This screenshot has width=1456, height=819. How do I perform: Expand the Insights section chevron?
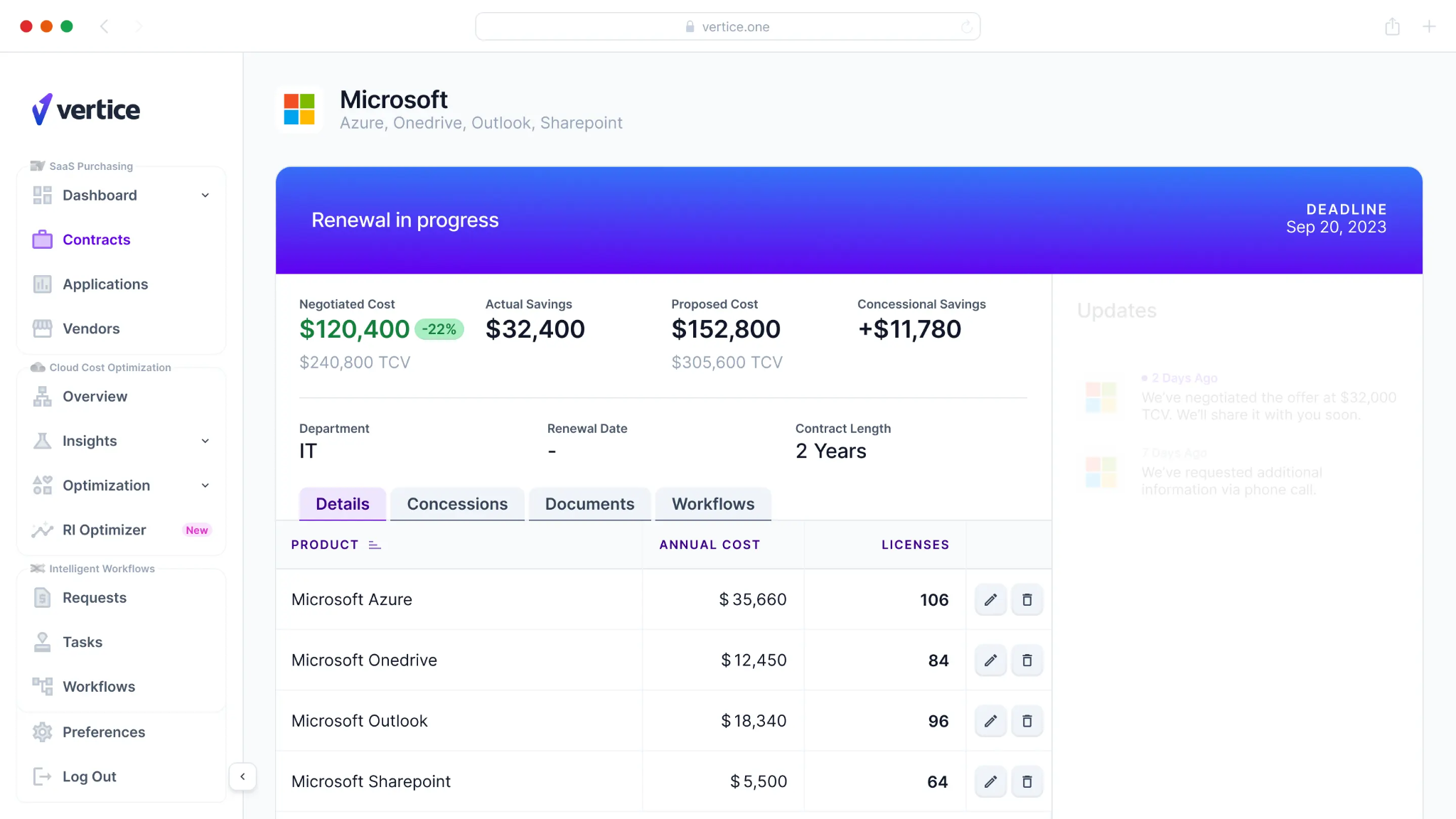205,441
